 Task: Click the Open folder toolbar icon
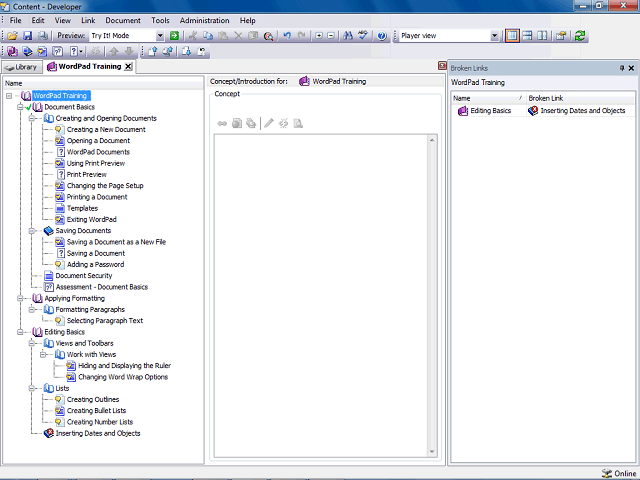(12, 36)
